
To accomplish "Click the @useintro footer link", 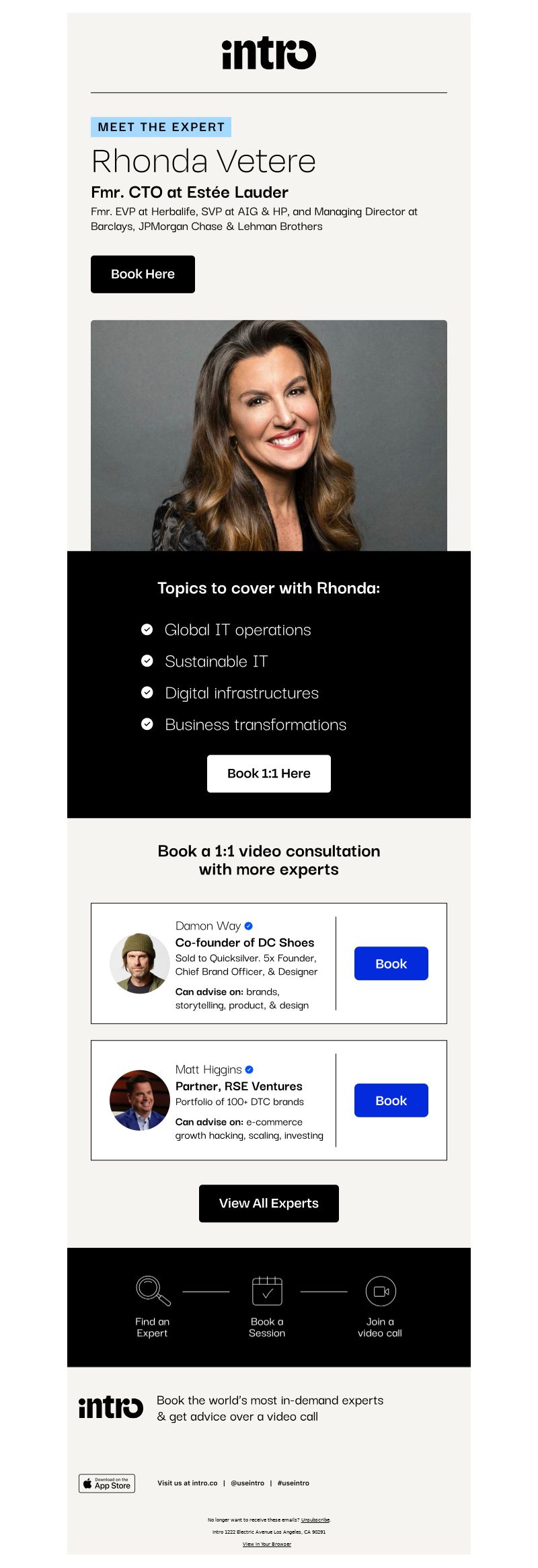I will coord(247,1483).
